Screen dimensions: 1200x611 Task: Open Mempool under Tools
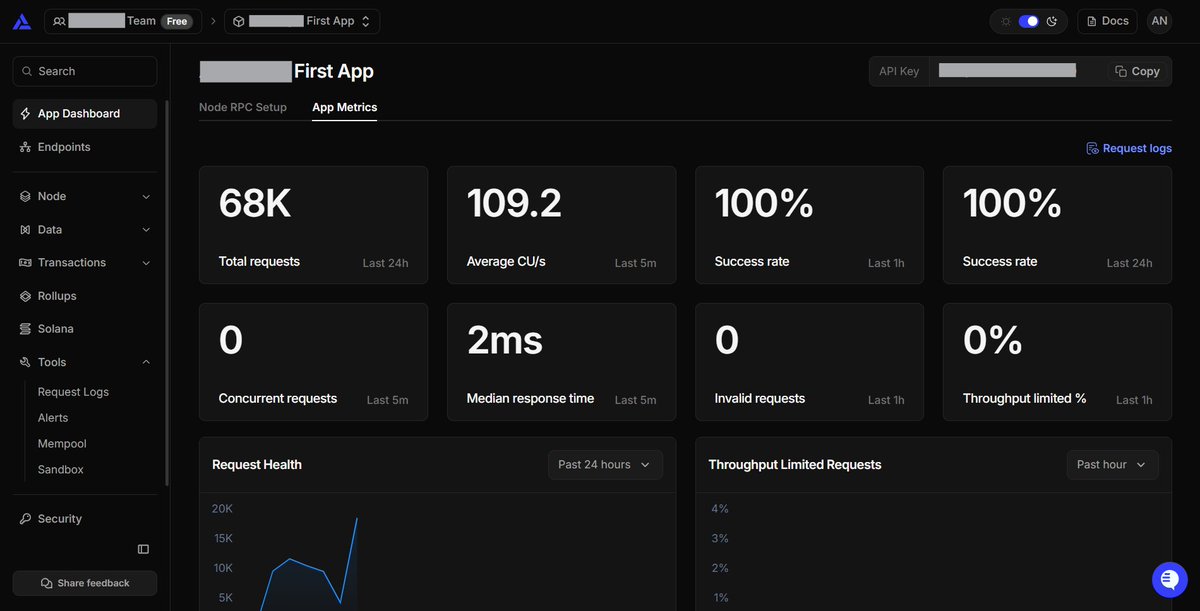(x=62, y=444)
